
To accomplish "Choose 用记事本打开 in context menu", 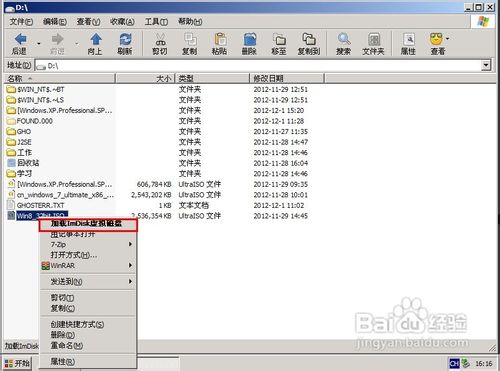I will 88,234.
